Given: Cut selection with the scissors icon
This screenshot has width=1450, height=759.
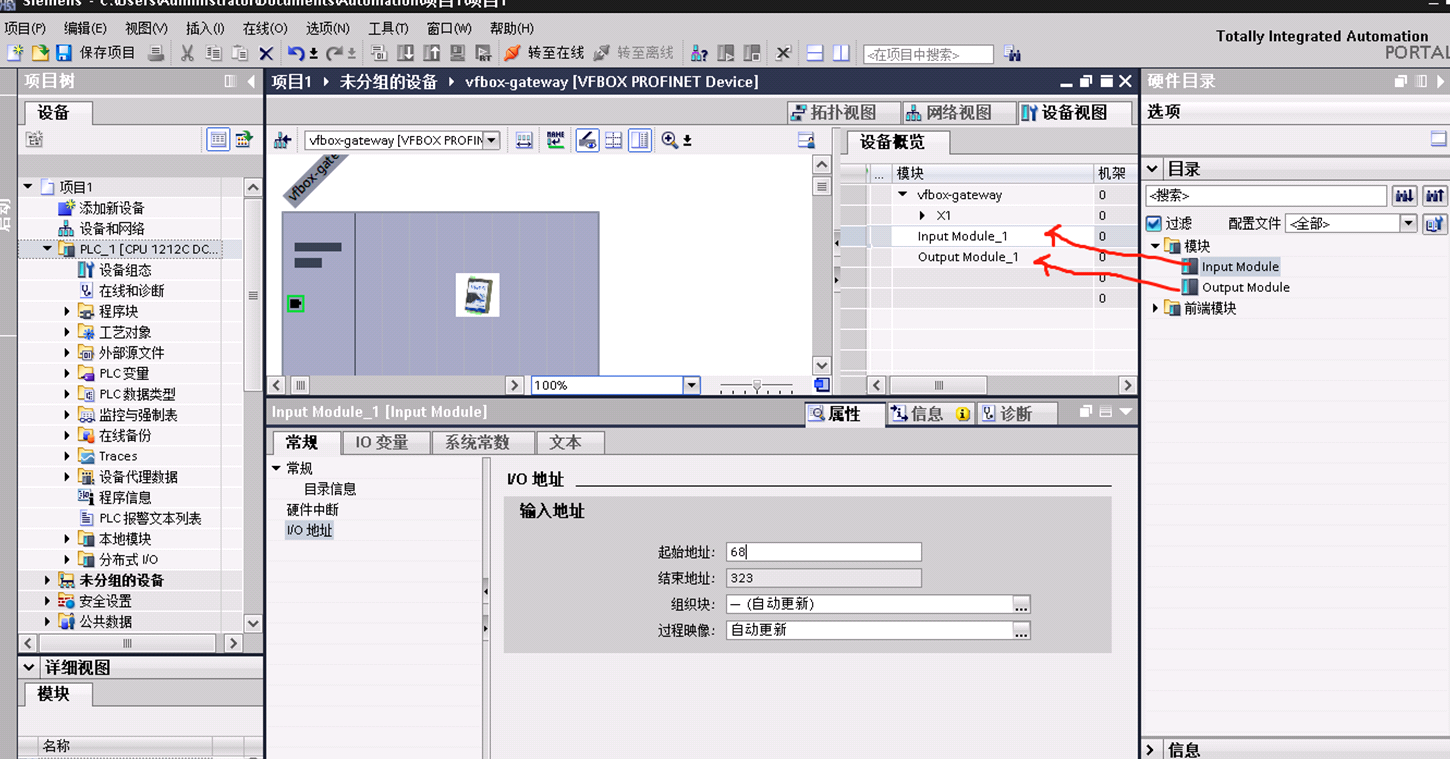Looking at the screenshot, I should [x=187, y=53].
